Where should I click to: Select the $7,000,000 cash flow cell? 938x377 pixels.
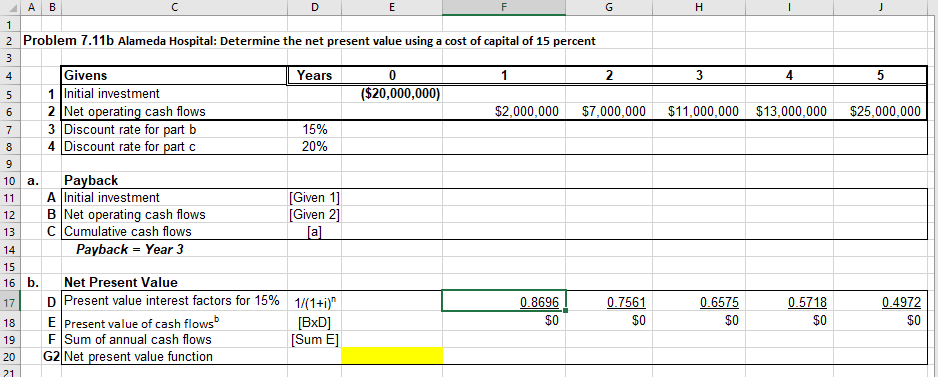608,111
